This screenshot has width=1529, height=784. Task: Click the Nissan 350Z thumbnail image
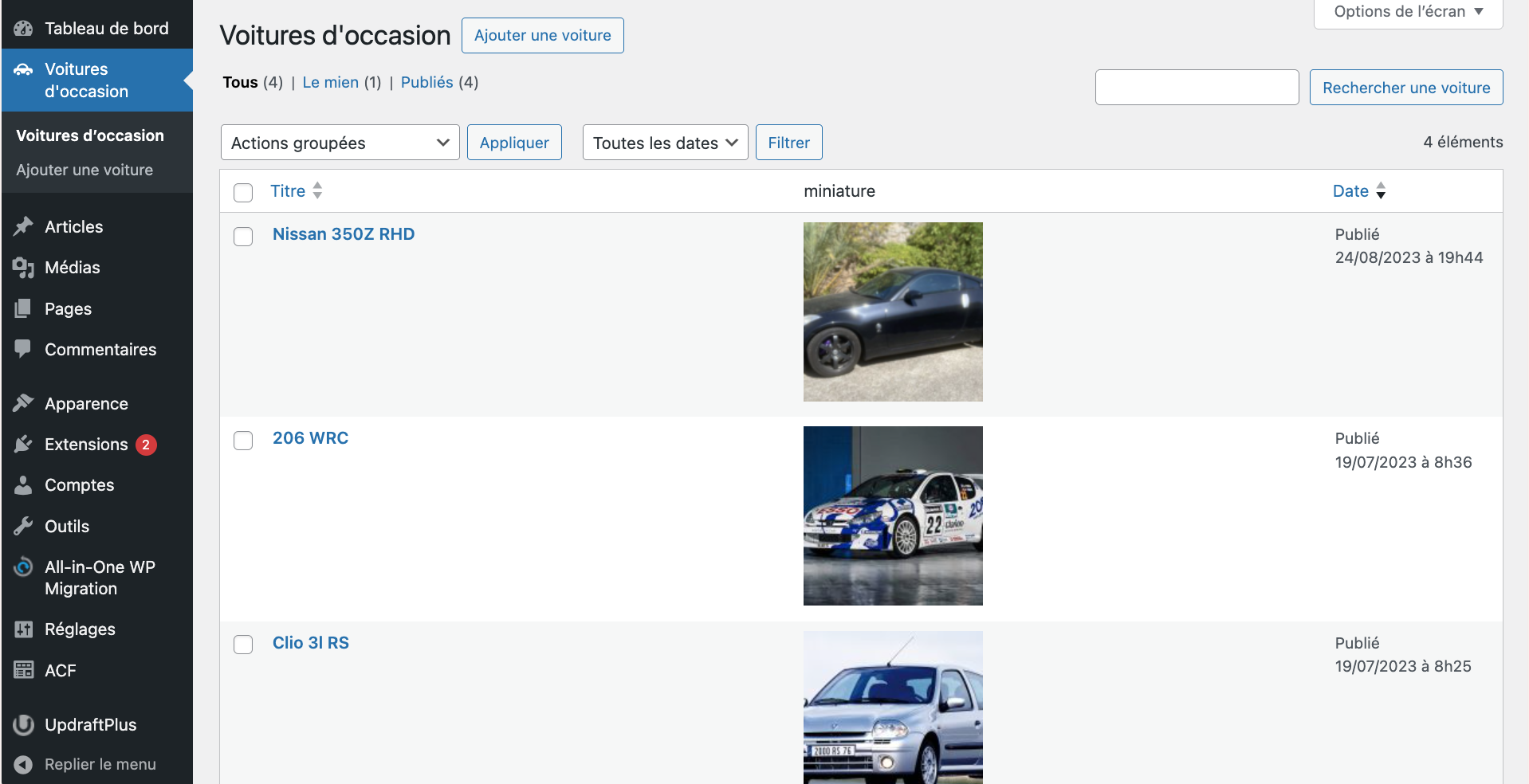coord(893,312)
